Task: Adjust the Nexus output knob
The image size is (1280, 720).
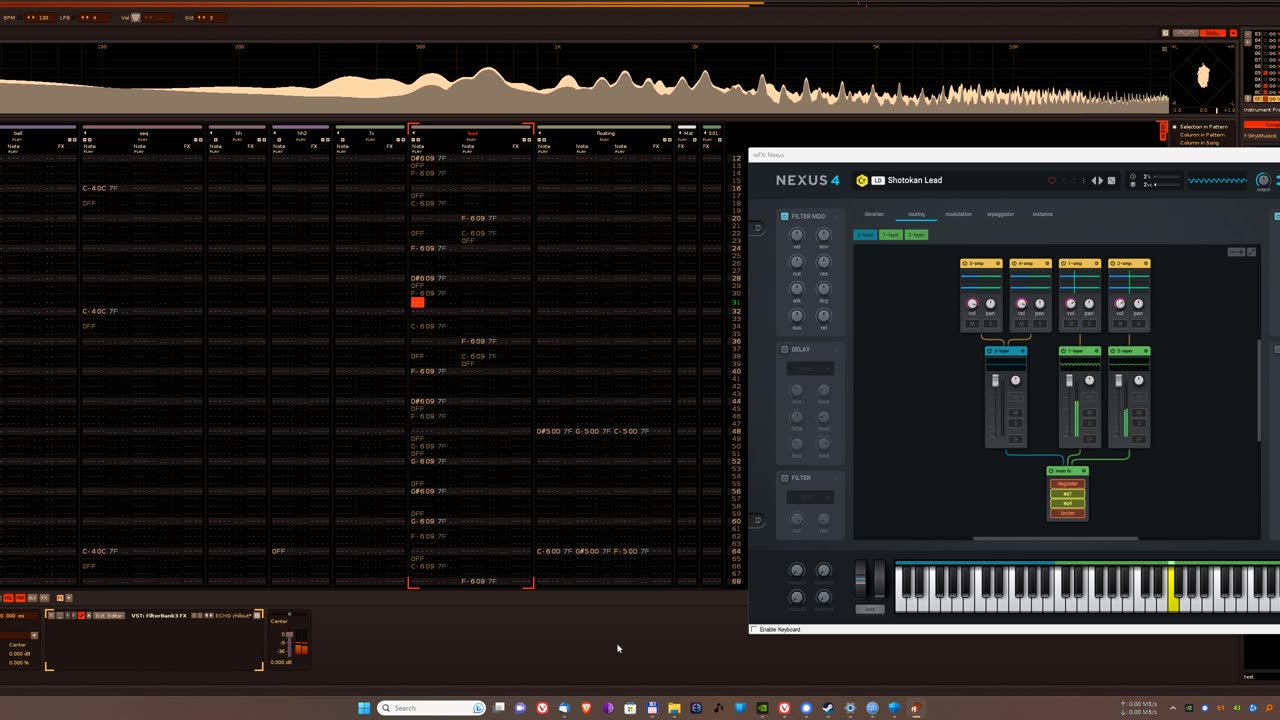Action: click(x=1263, y=181)
